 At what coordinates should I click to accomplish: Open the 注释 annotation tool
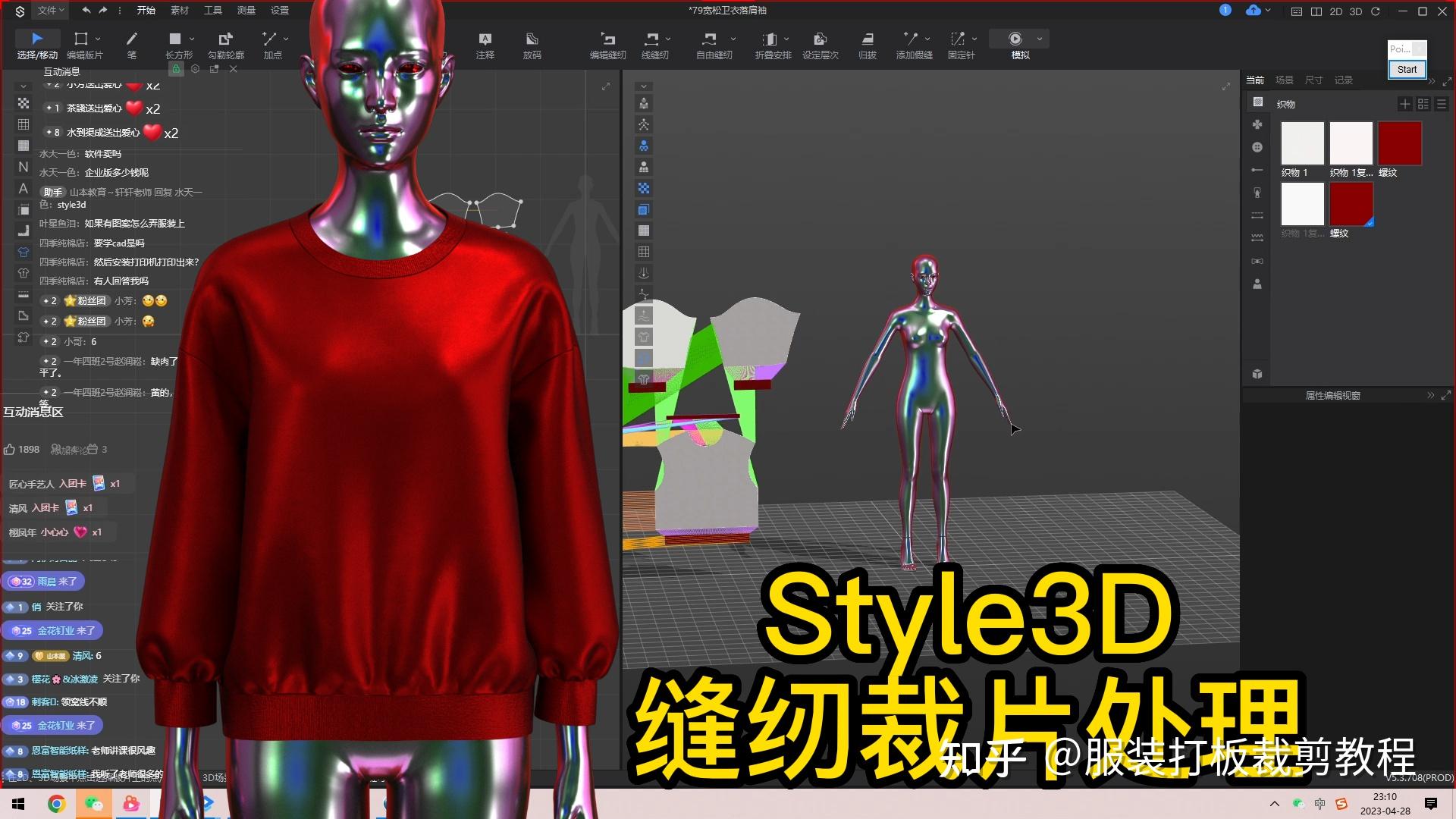(x=485, y=44)
